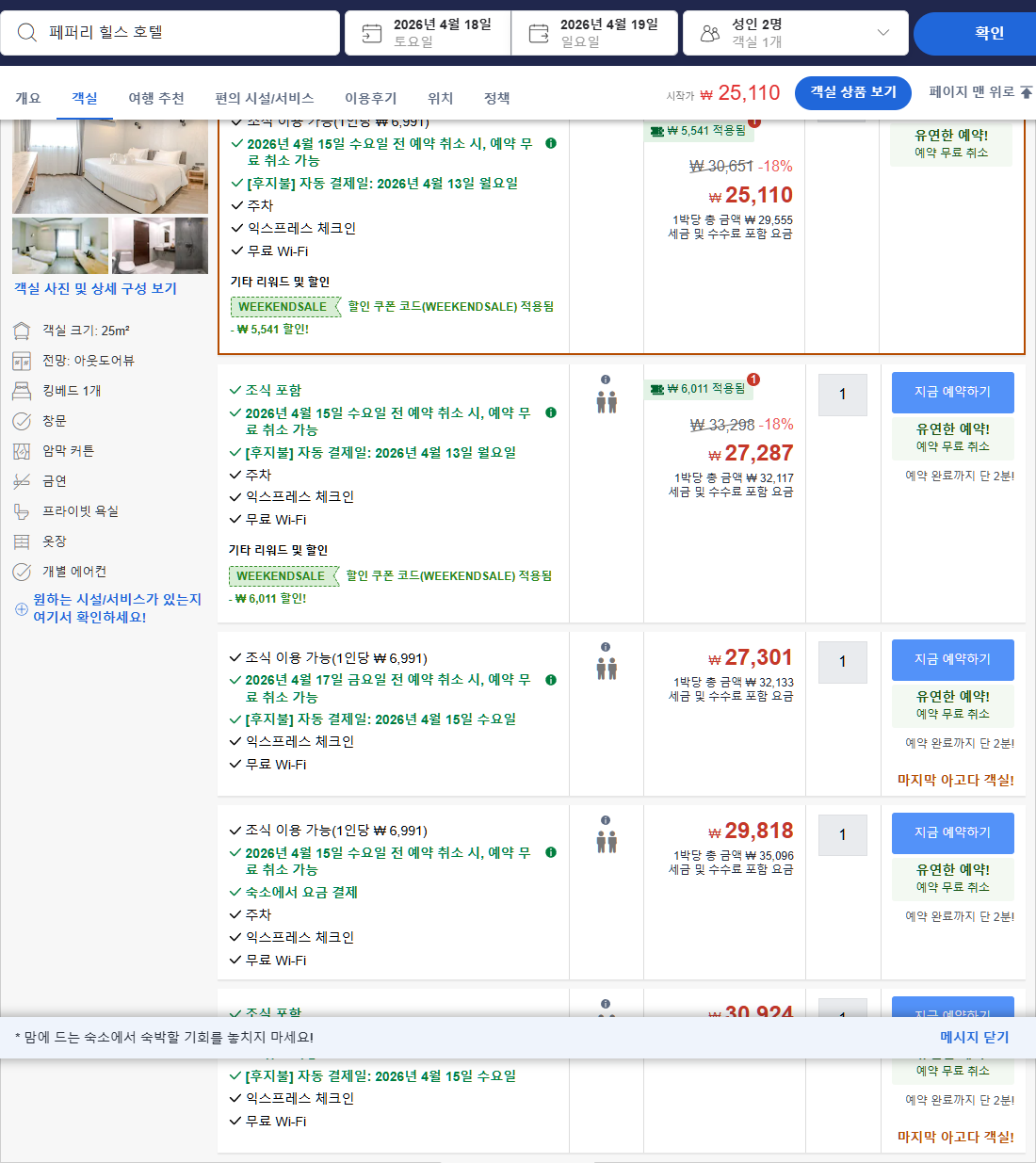Image resolution: width=1036 pixels, height=1163 pixels.
Task: Click the WEEKENDSALE tag in ₩6,011 discount offer
Action: 283,576
